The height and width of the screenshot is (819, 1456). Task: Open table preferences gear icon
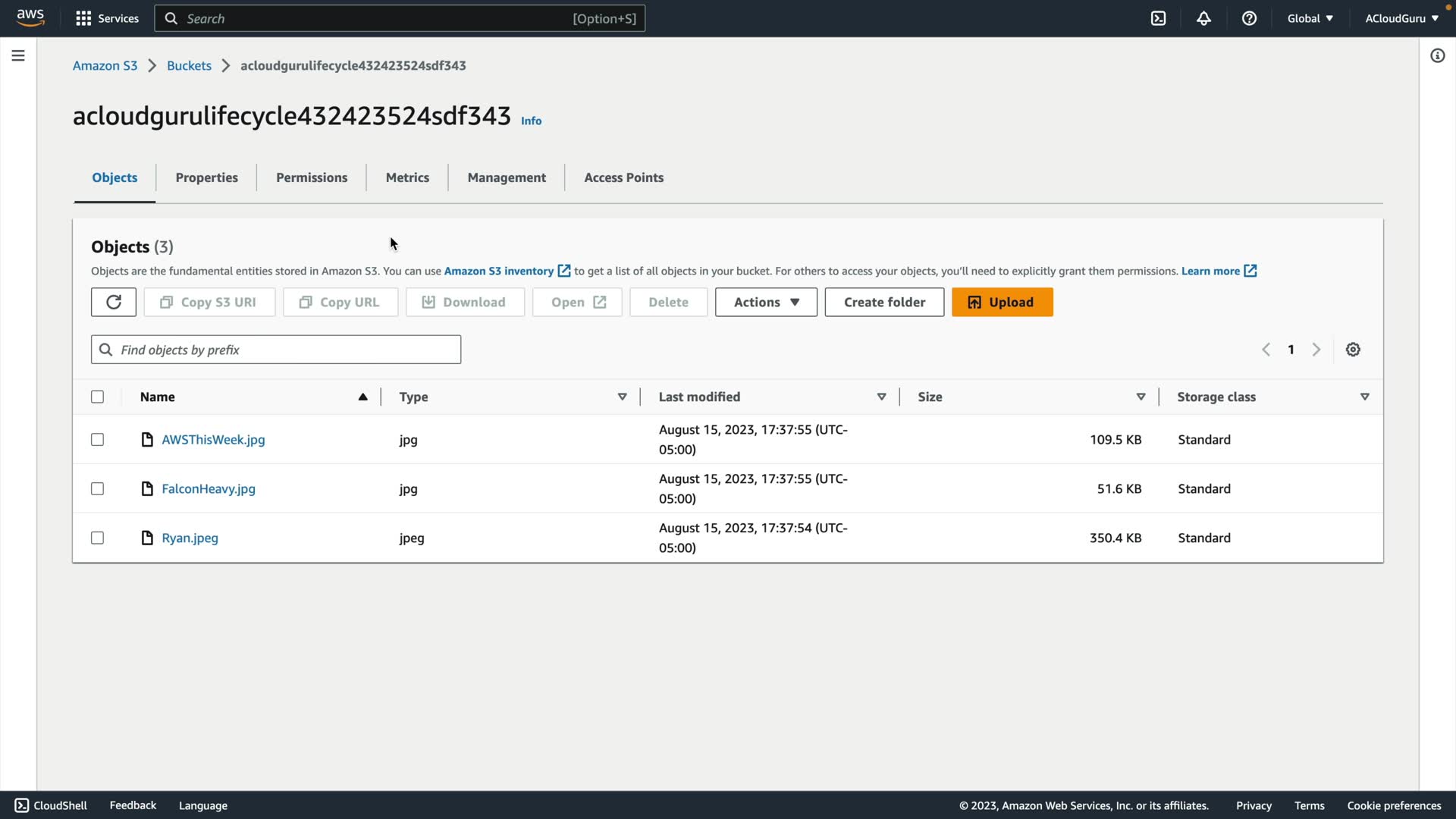click(1353, 350)
